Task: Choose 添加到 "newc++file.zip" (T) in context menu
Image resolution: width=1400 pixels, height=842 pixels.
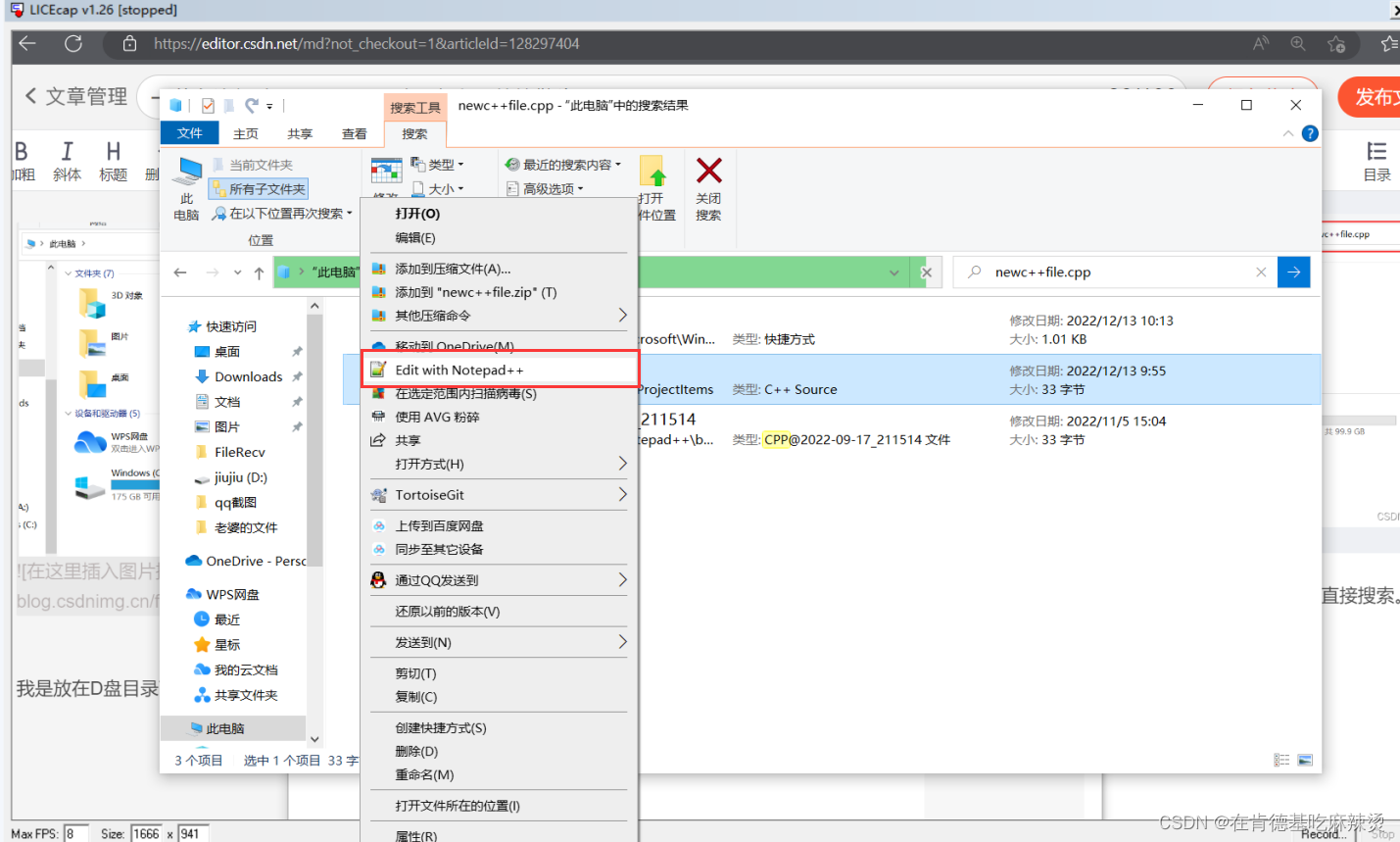Action: pyautogui.click(x=499, y=292)
